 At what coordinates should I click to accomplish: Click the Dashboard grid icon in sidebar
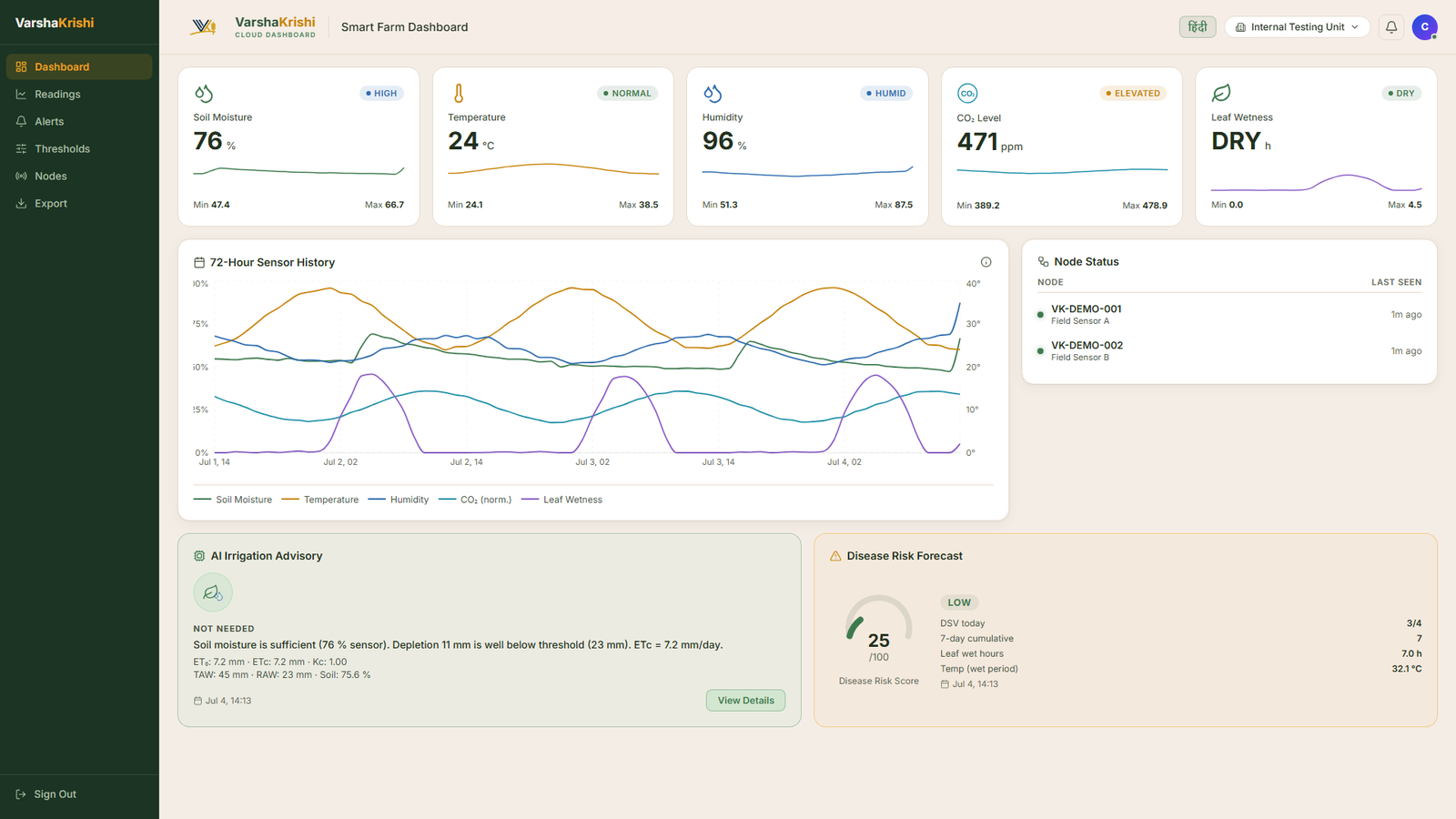tap(21, 66)
